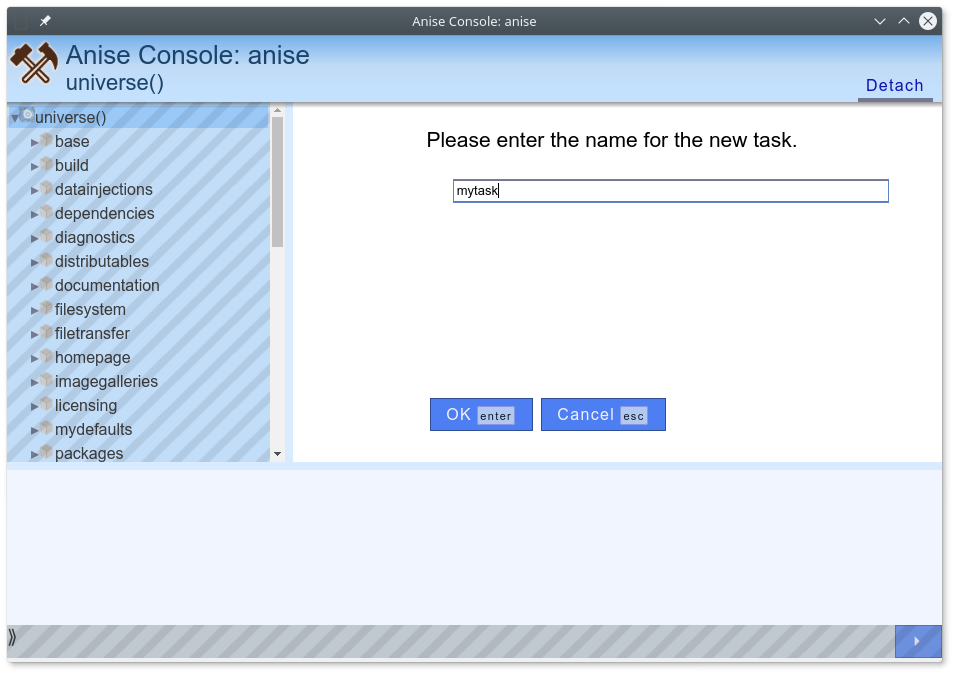The height and width of the screenshot is (675, 955).
Task: Select the base tree label
Action: pyautogui.click(x=72, y=141)
